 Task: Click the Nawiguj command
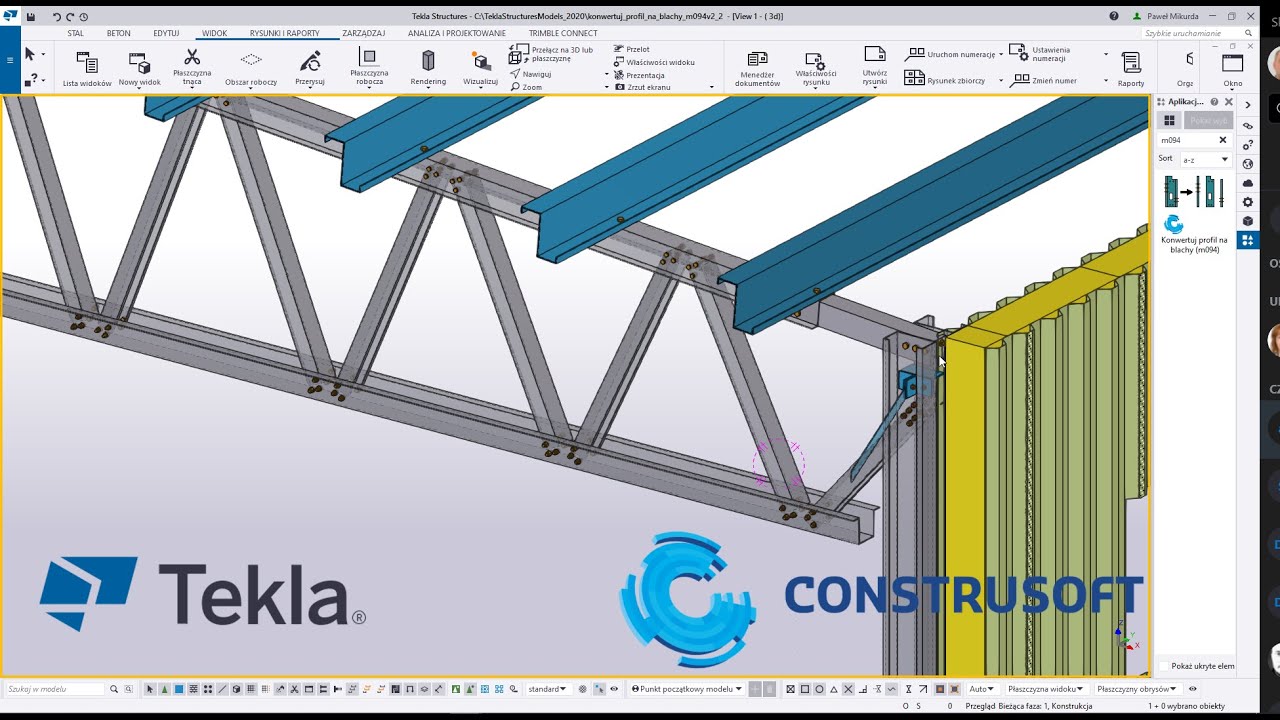point(530,74)
